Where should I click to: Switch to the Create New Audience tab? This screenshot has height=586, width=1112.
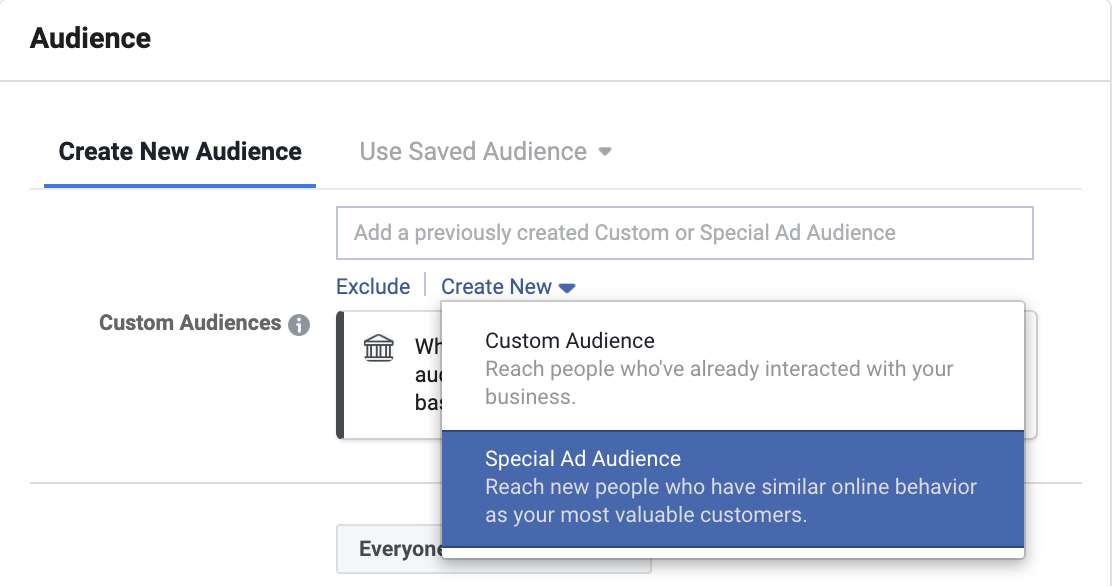pos(180,152)
